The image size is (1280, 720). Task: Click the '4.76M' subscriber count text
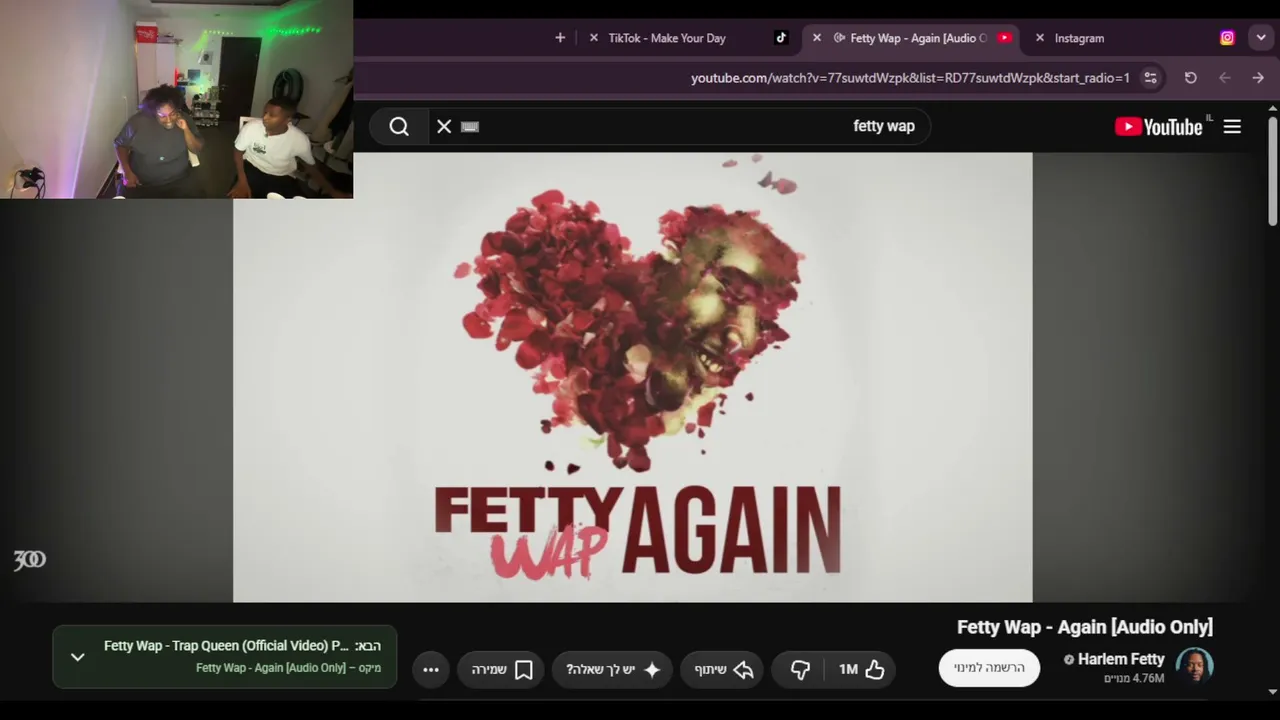(1134, 678)
